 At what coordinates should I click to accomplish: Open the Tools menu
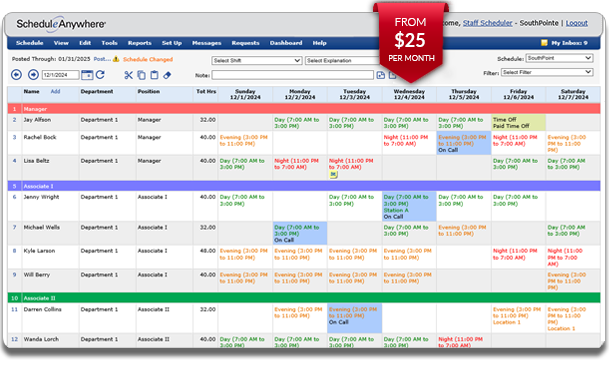pyautogui.click(x=109, y=43)
